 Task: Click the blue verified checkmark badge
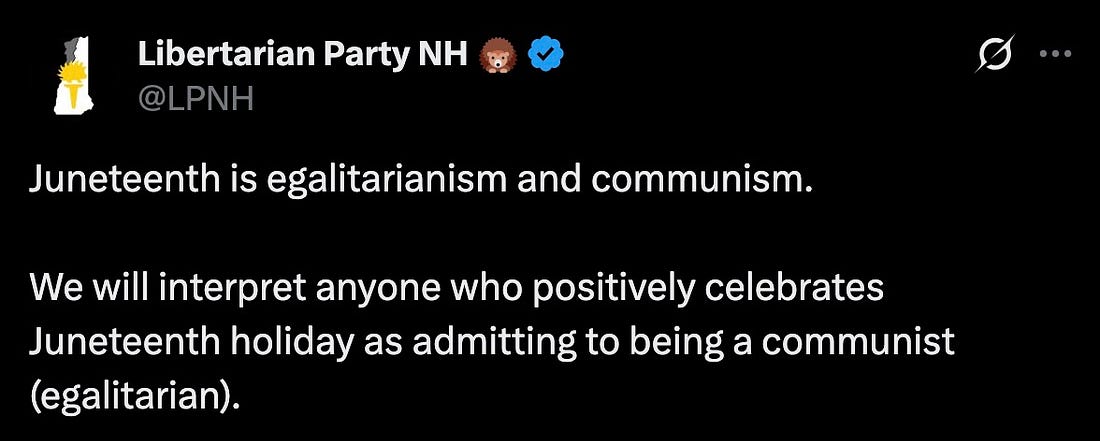547,57
